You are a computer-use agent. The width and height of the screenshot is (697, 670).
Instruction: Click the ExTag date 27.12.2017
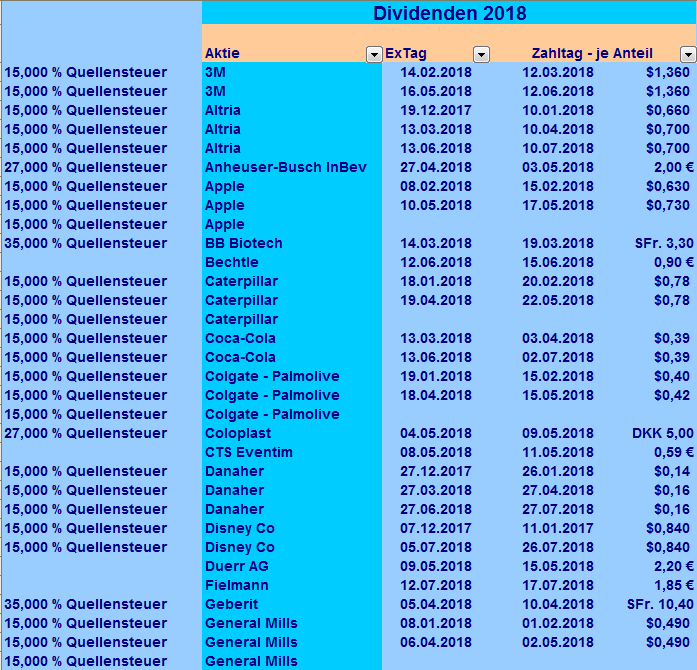(x=436, y=471)
